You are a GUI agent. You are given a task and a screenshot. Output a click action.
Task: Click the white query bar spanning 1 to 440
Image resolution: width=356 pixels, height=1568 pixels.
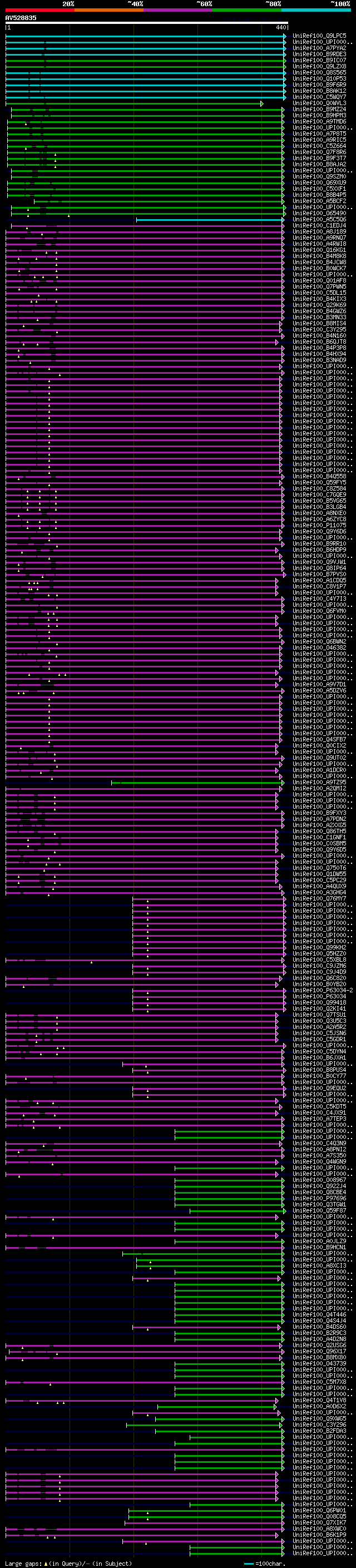click(147, 22)
